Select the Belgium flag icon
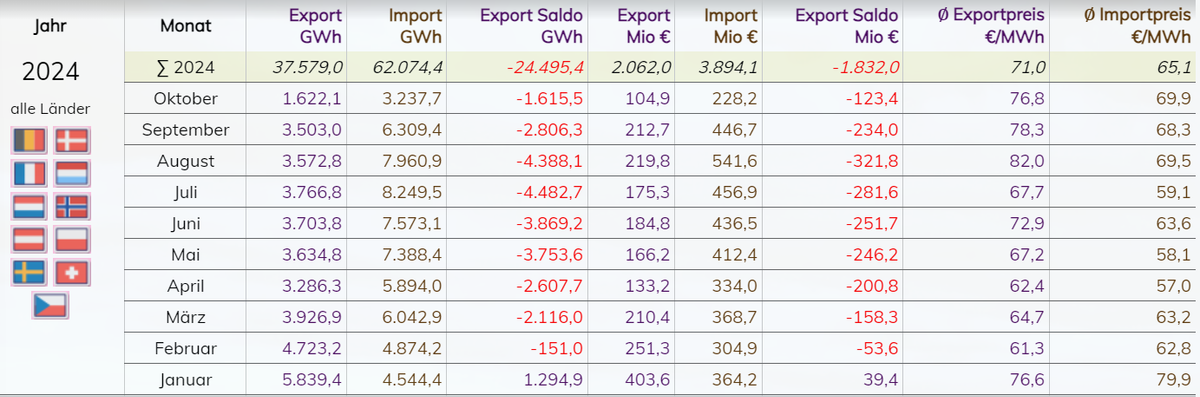 tap(29, 141)
